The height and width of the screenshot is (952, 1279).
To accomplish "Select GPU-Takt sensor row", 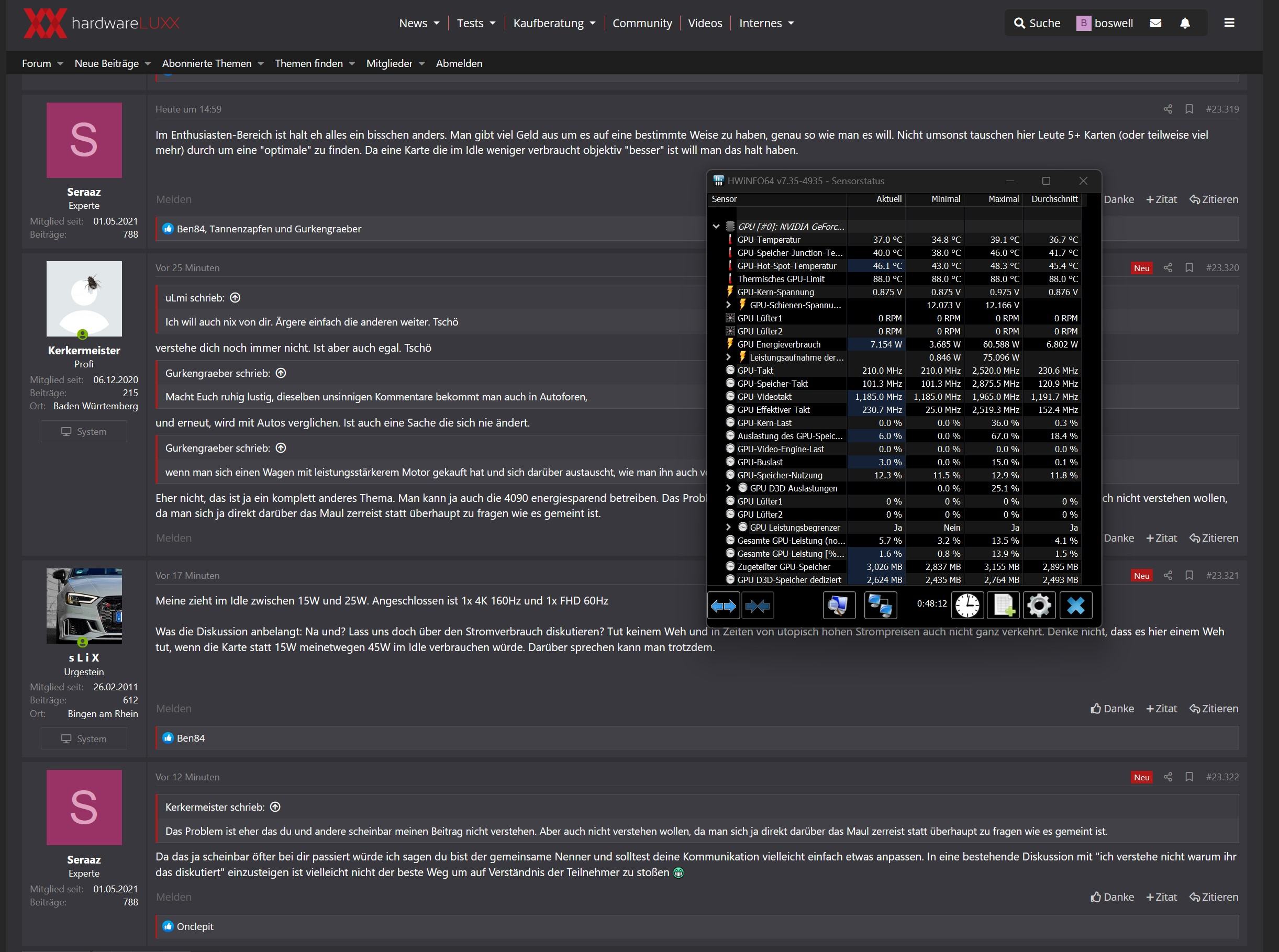I will pos(896,371).
